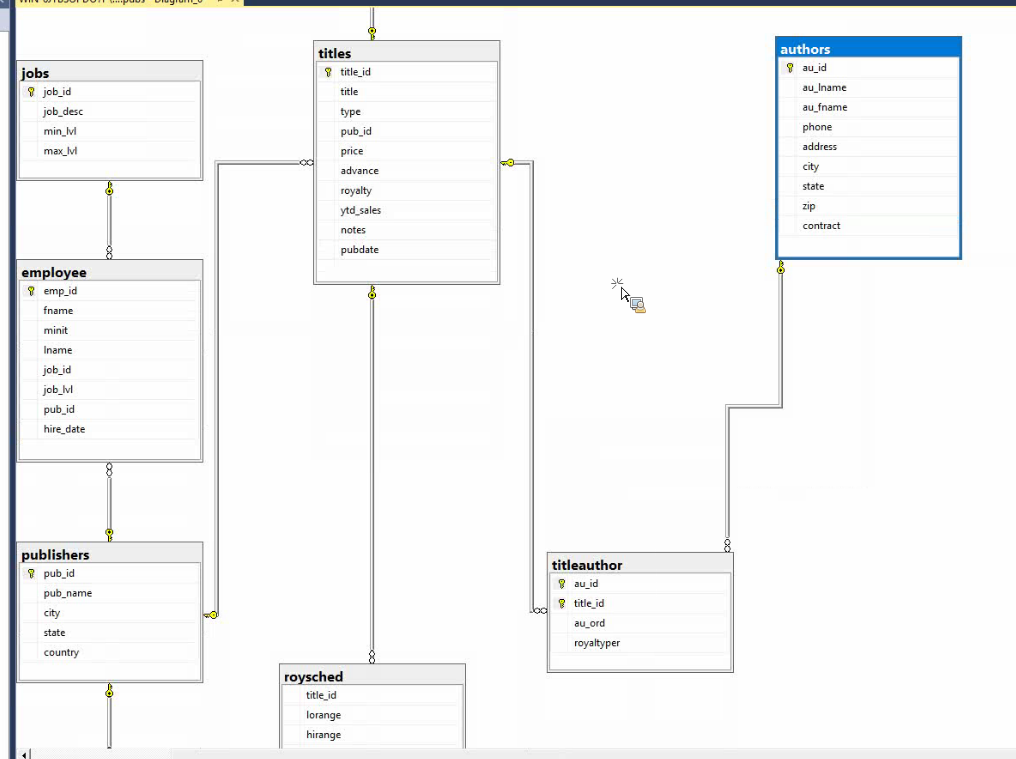This screenshot has width=1016, height=759.
Task: Select the key endpoint above the titles table
Action: (x=372, y=32)
